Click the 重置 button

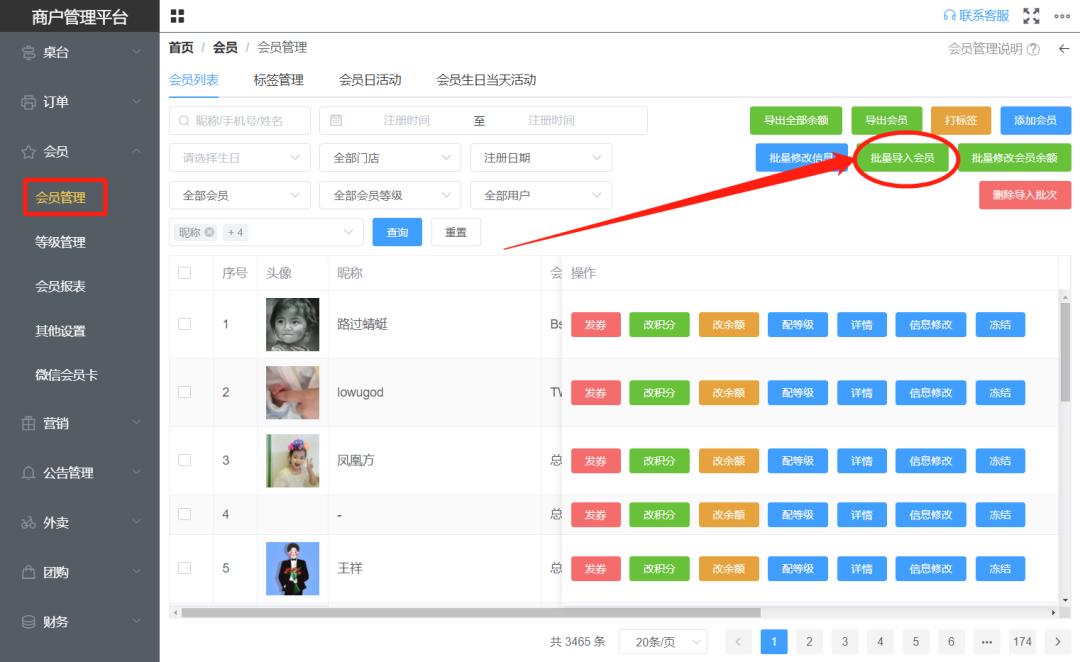456,232
